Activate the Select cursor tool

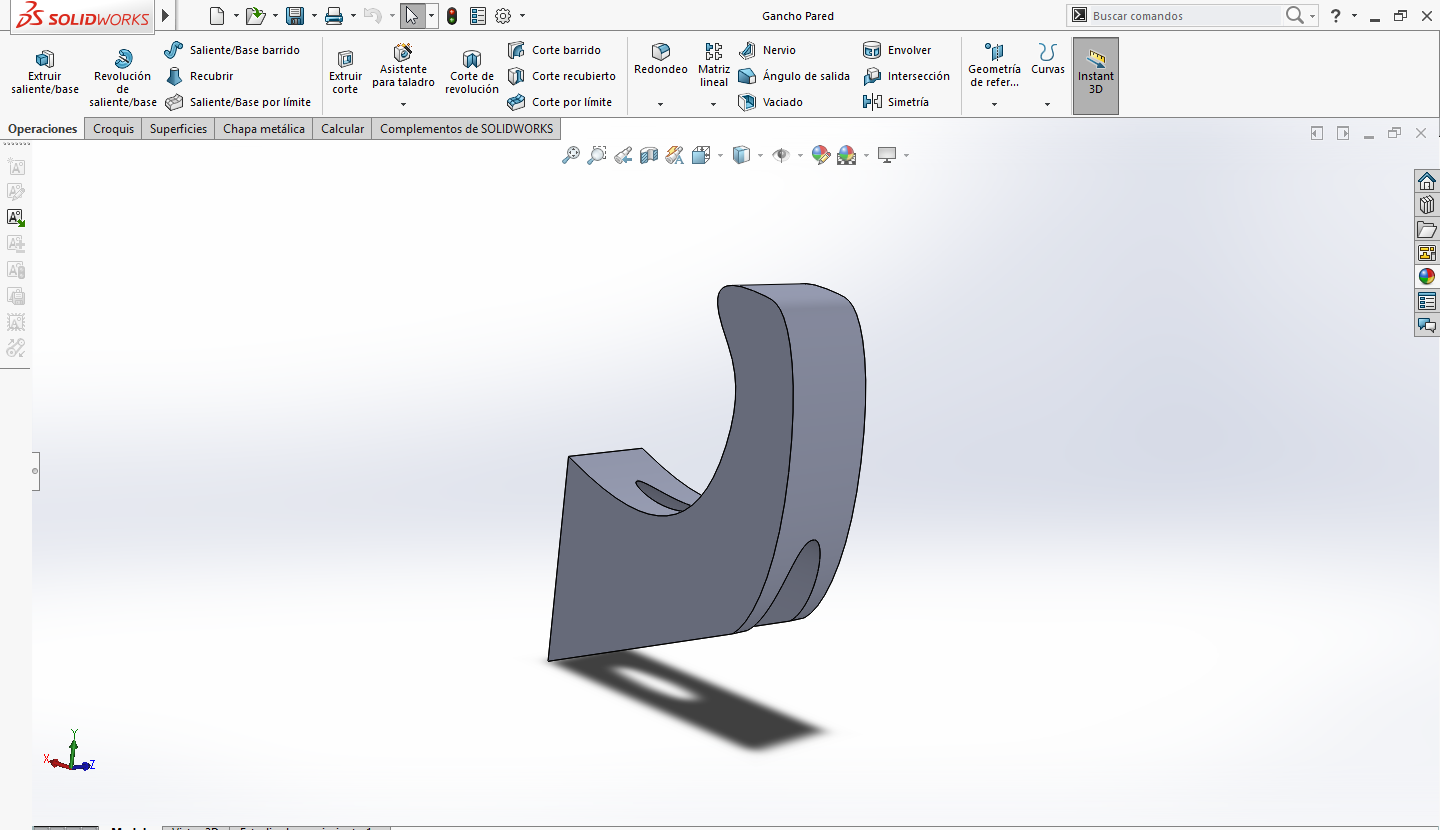(x=412, y=15)
